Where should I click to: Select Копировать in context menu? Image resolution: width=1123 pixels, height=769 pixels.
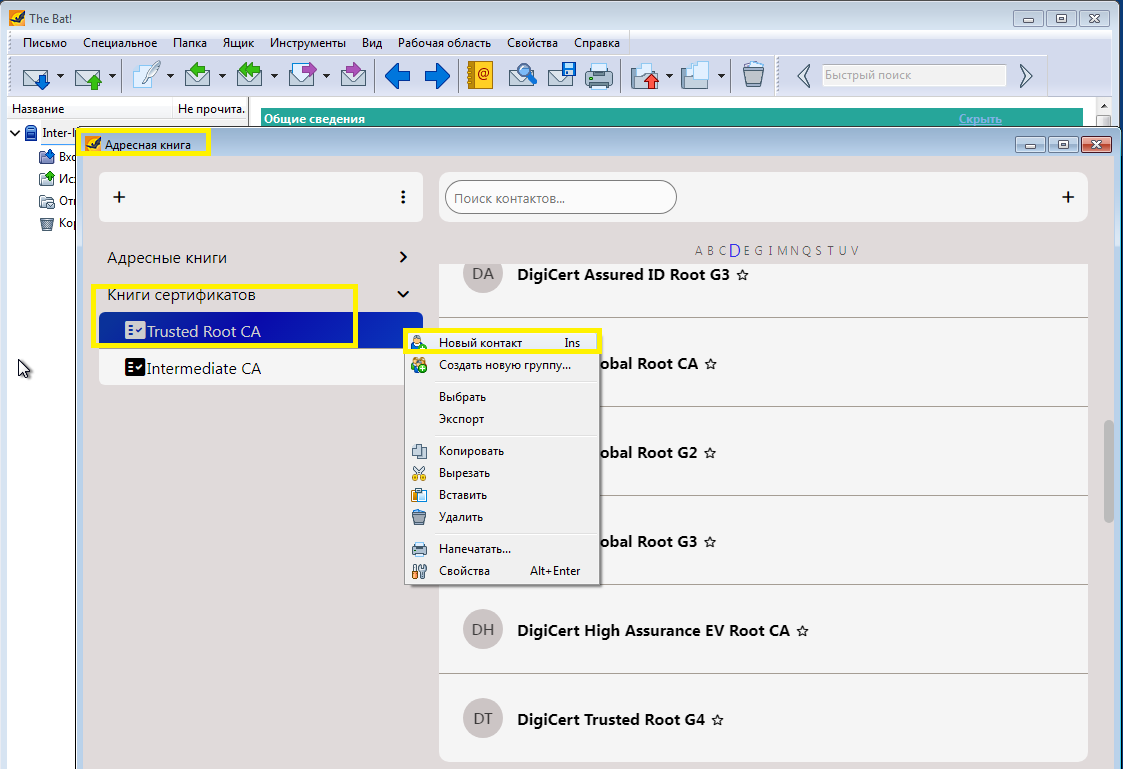point(502,451)
